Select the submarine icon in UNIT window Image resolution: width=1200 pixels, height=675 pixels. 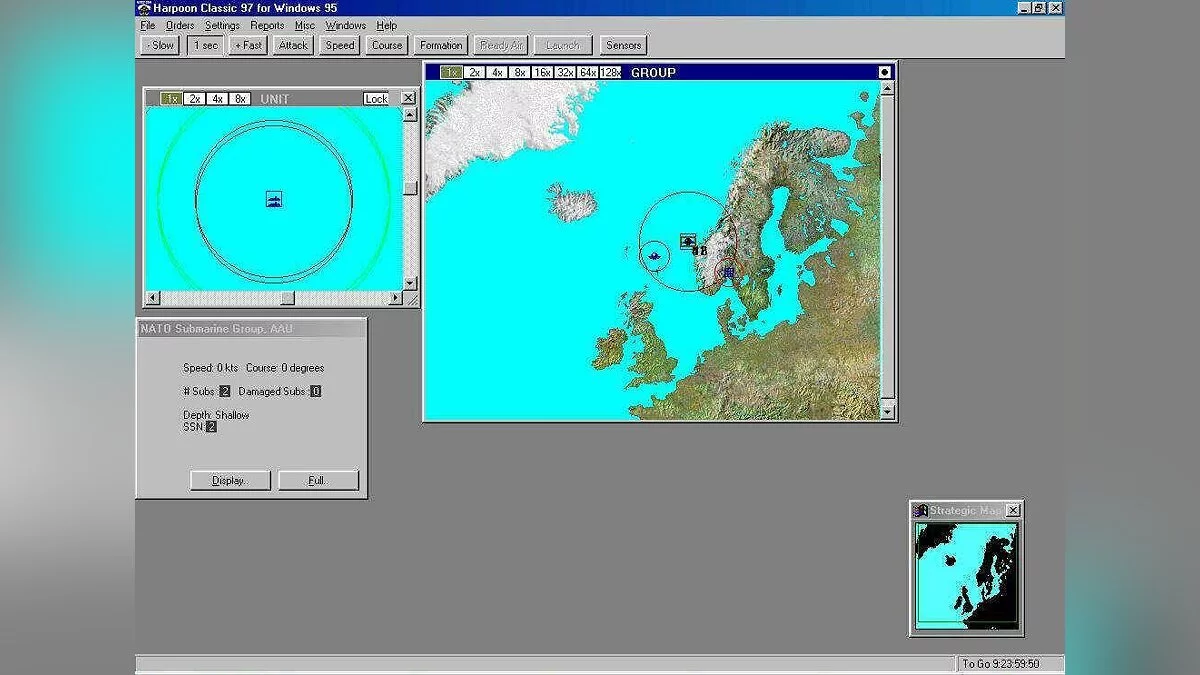coord(274,200)
